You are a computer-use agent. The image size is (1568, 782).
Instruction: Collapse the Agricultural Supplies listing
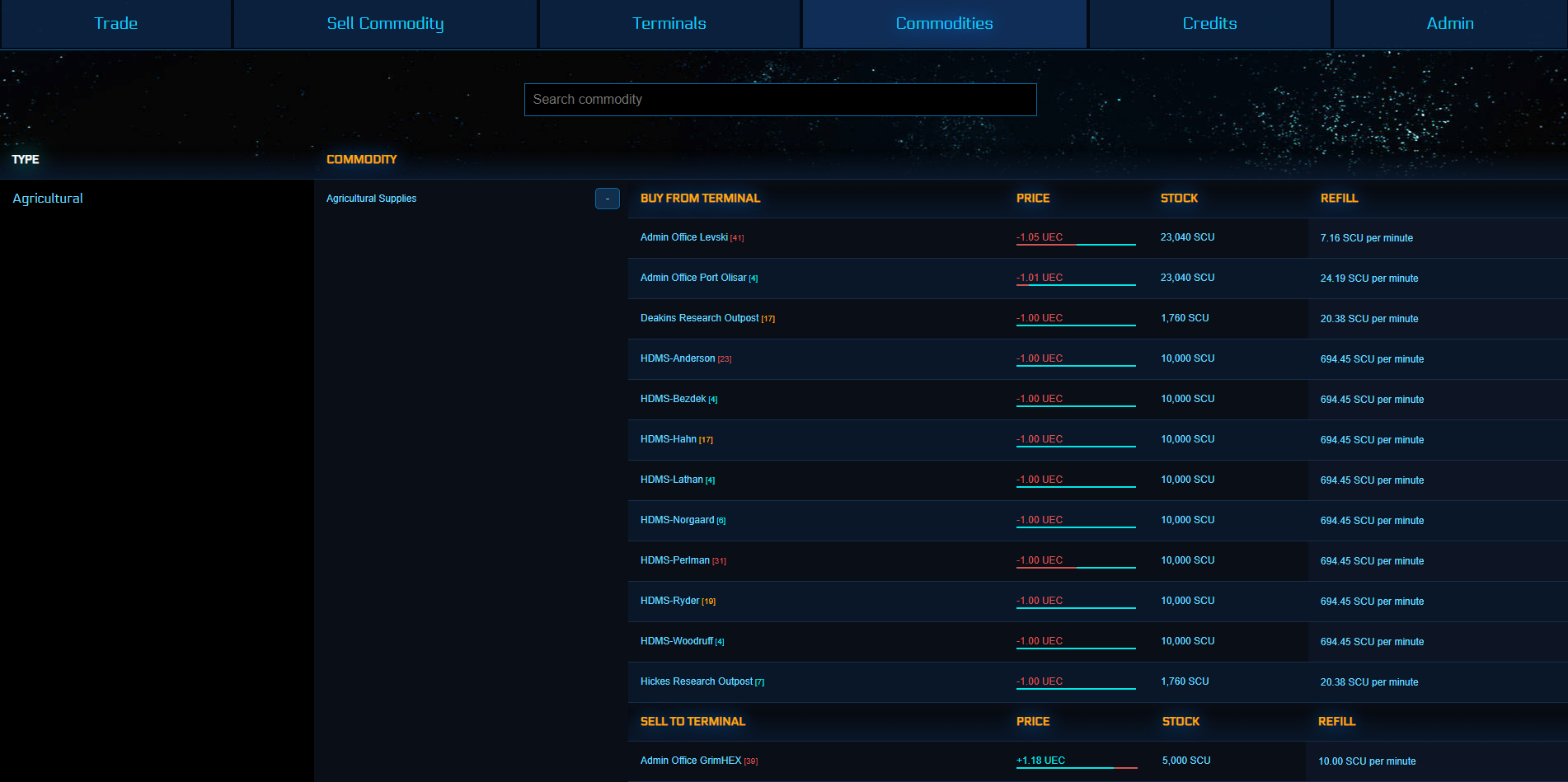tap(607, 199)
